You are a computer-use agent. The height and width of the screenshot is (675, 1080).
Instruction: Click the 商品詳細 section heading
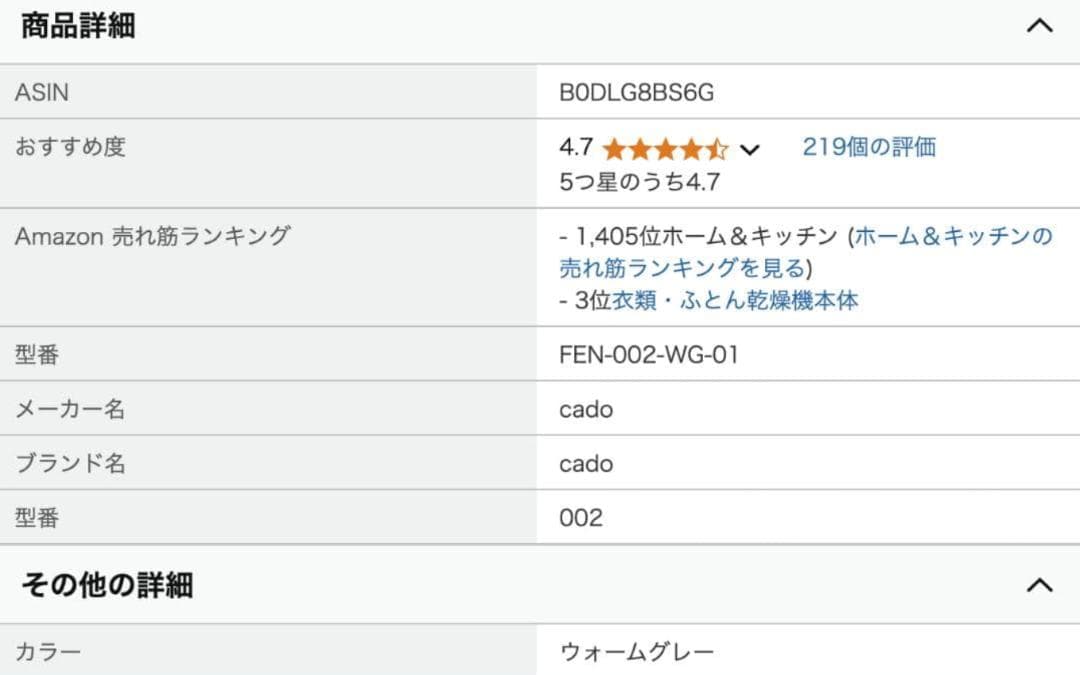(x=78, y=27)
